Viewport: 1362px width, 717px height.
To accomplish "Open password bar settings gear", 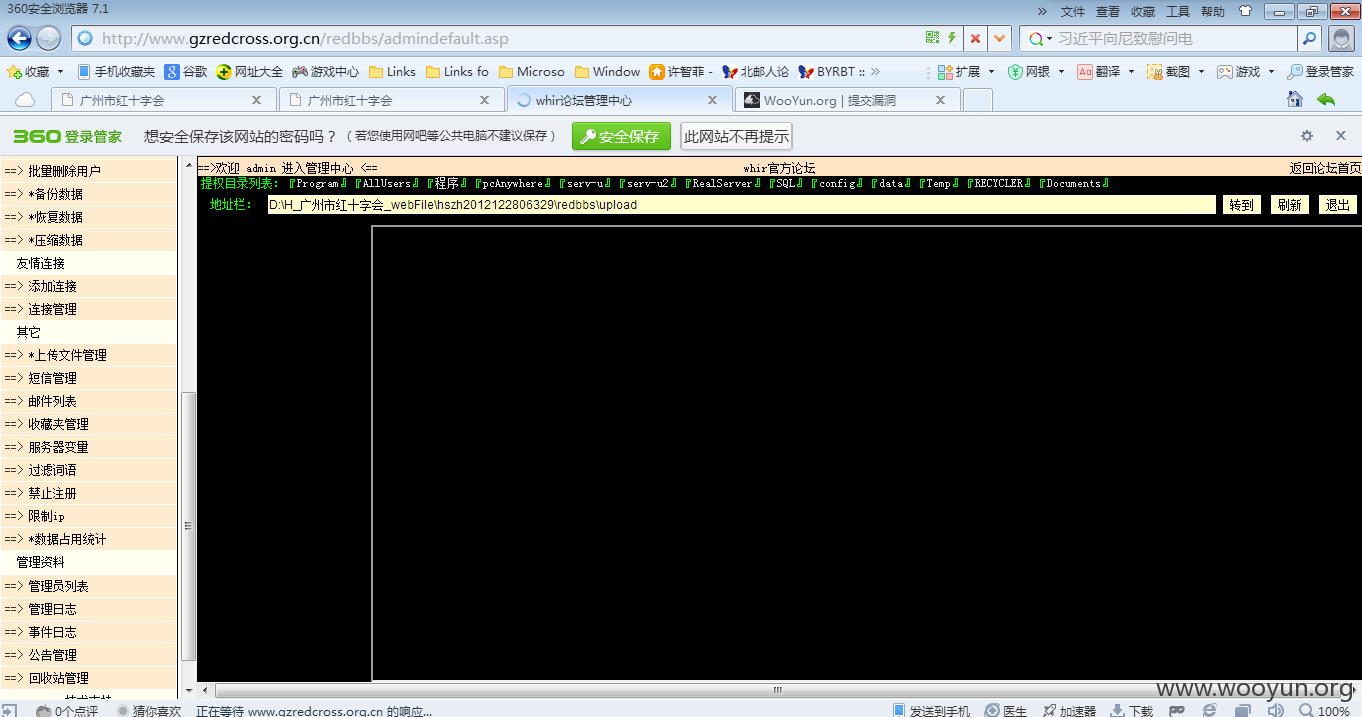I will 1307,136.
